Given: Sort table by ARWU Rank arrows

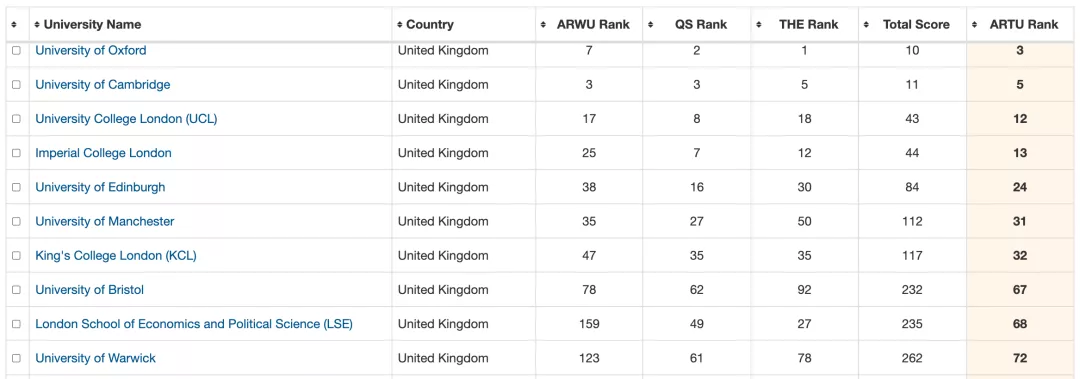Looking at the screenshot, I should pos(543,25).
